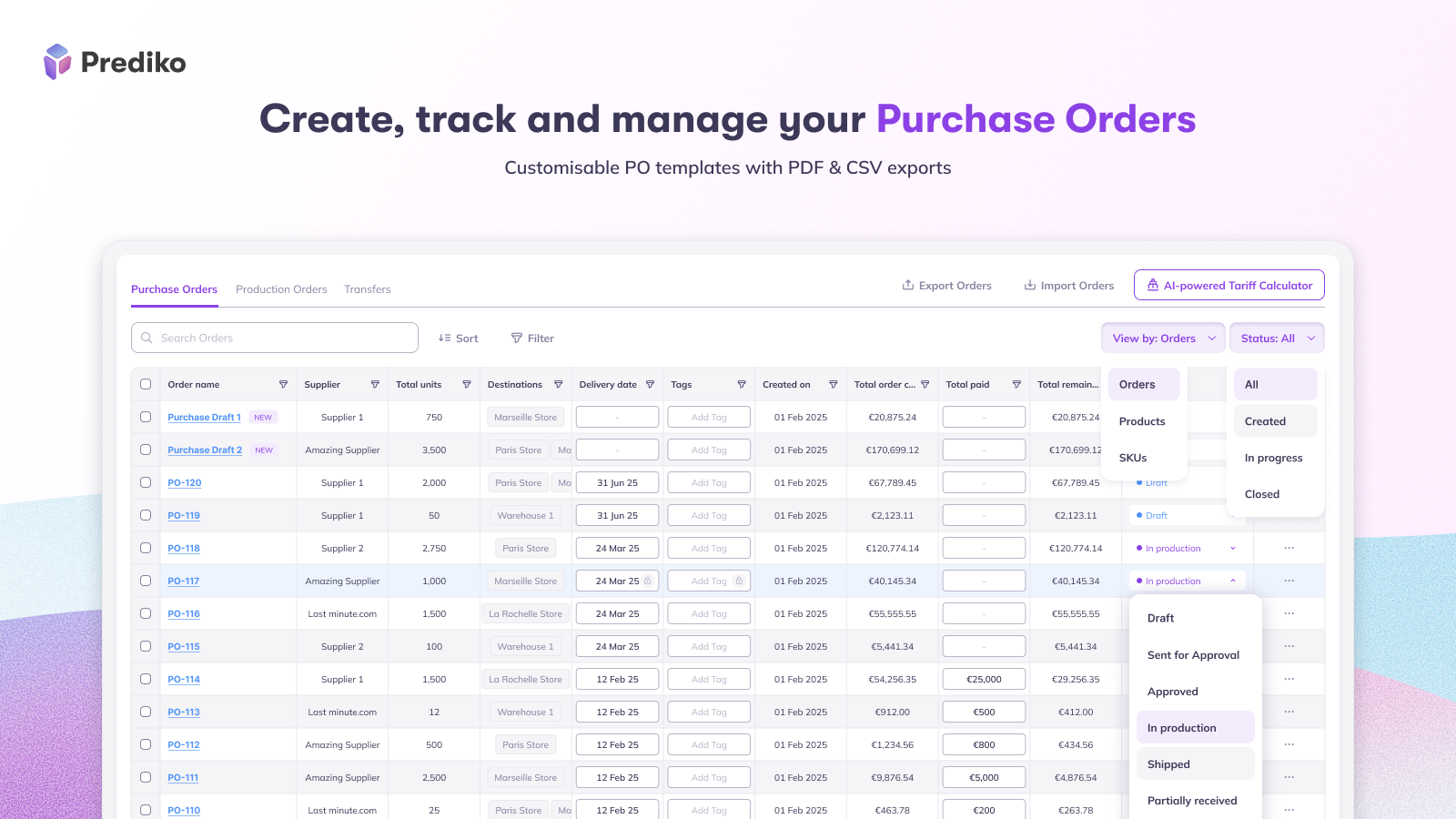Open the three-dot menu for PO-118

click(1289, 548)
